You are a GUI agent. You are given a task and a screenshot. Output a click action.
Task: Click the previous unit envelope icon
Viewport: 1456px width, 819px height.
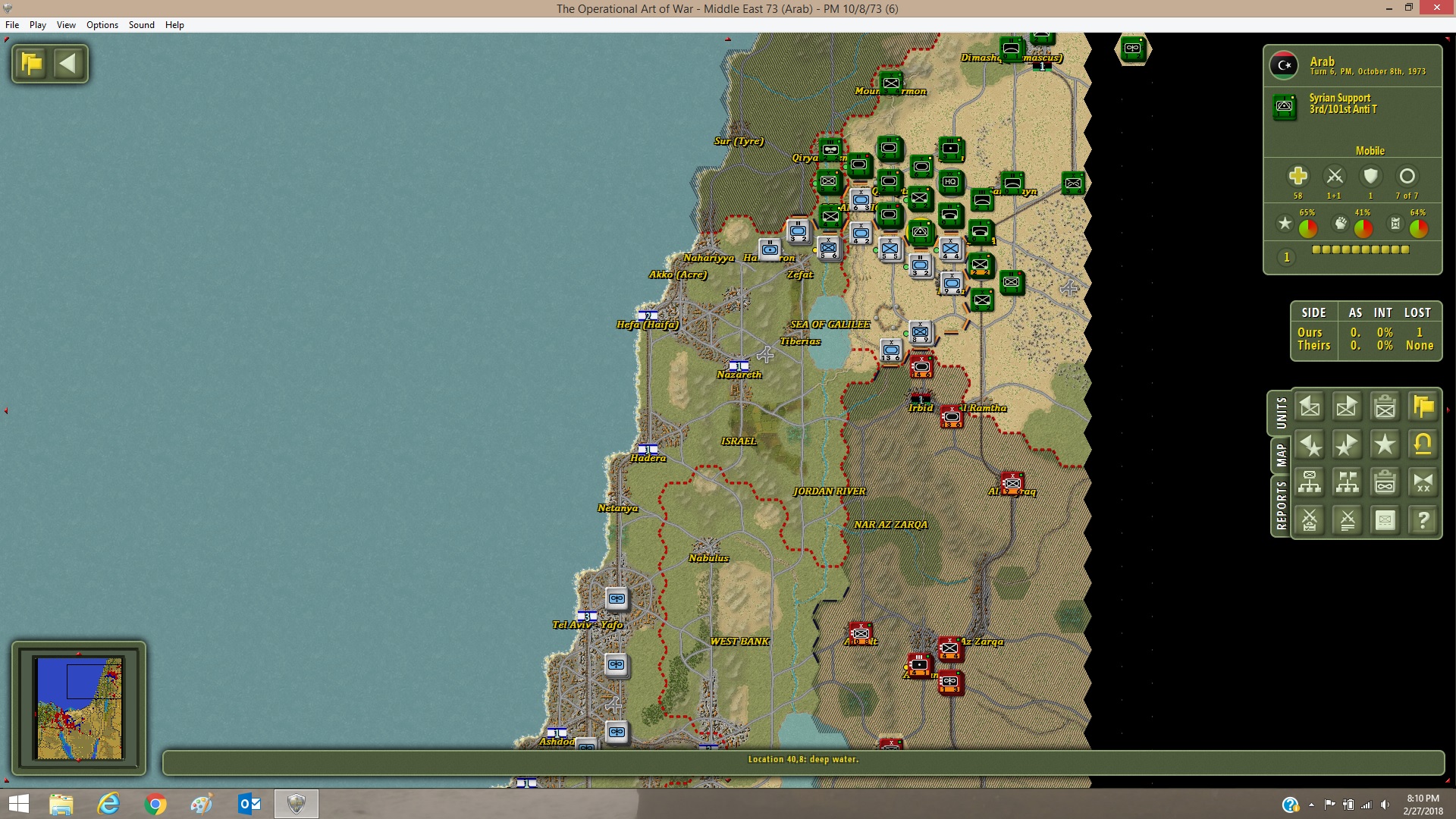[1310, 407]
